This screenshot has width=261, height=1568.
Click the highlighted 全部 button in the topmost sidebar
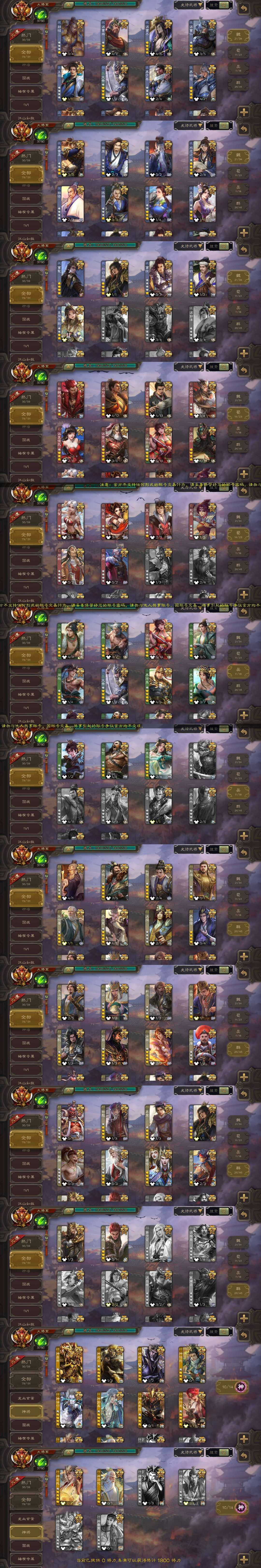[26, 53]
